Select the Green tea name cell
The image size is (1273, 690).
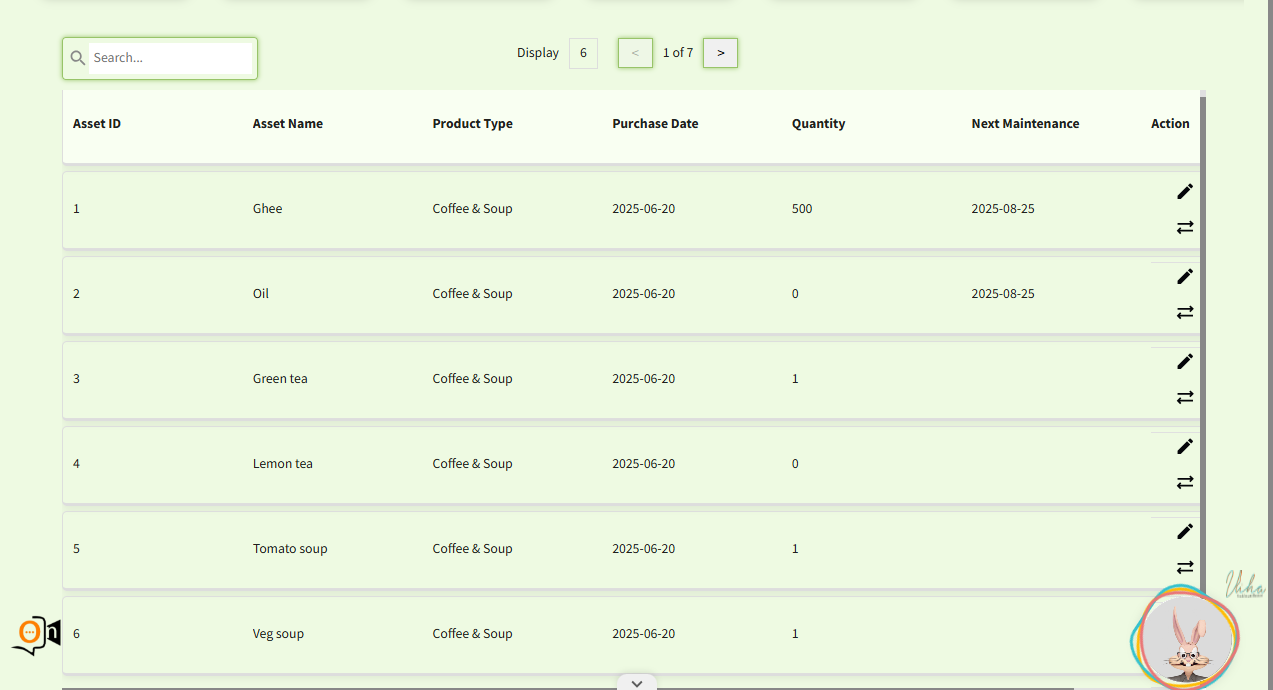click(x=280, y=379)
